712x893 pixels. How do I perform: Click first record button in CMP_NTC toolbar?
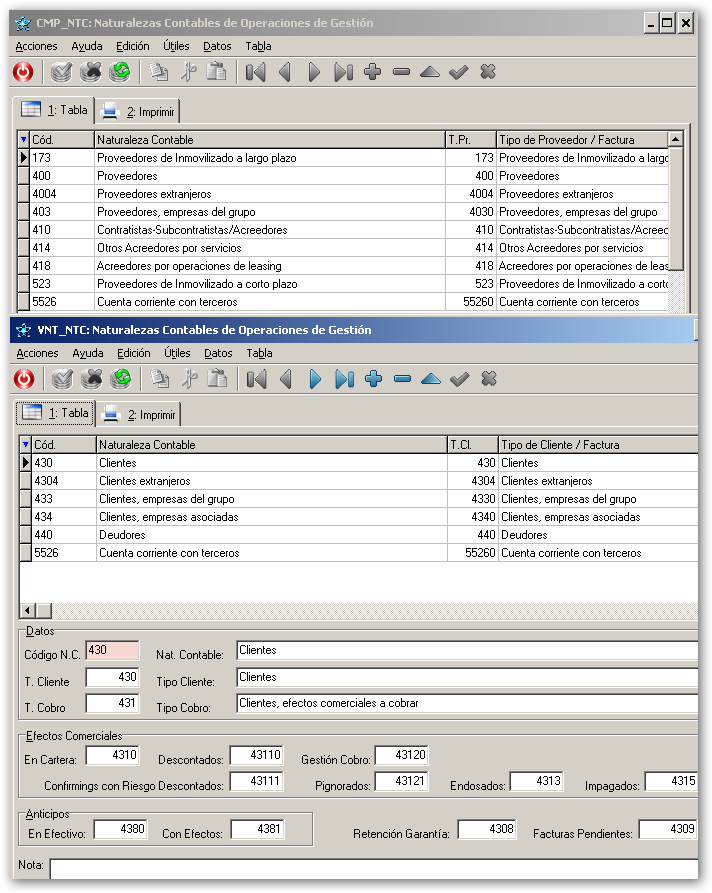[256, 72]
